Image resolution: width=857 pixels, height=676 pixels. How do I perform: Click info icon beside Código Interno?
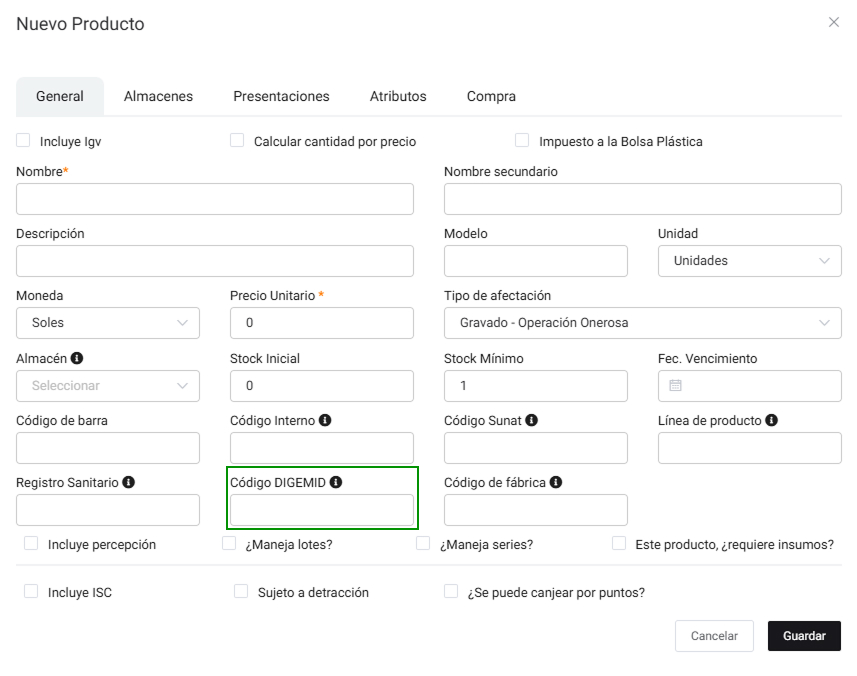(326, 421)
